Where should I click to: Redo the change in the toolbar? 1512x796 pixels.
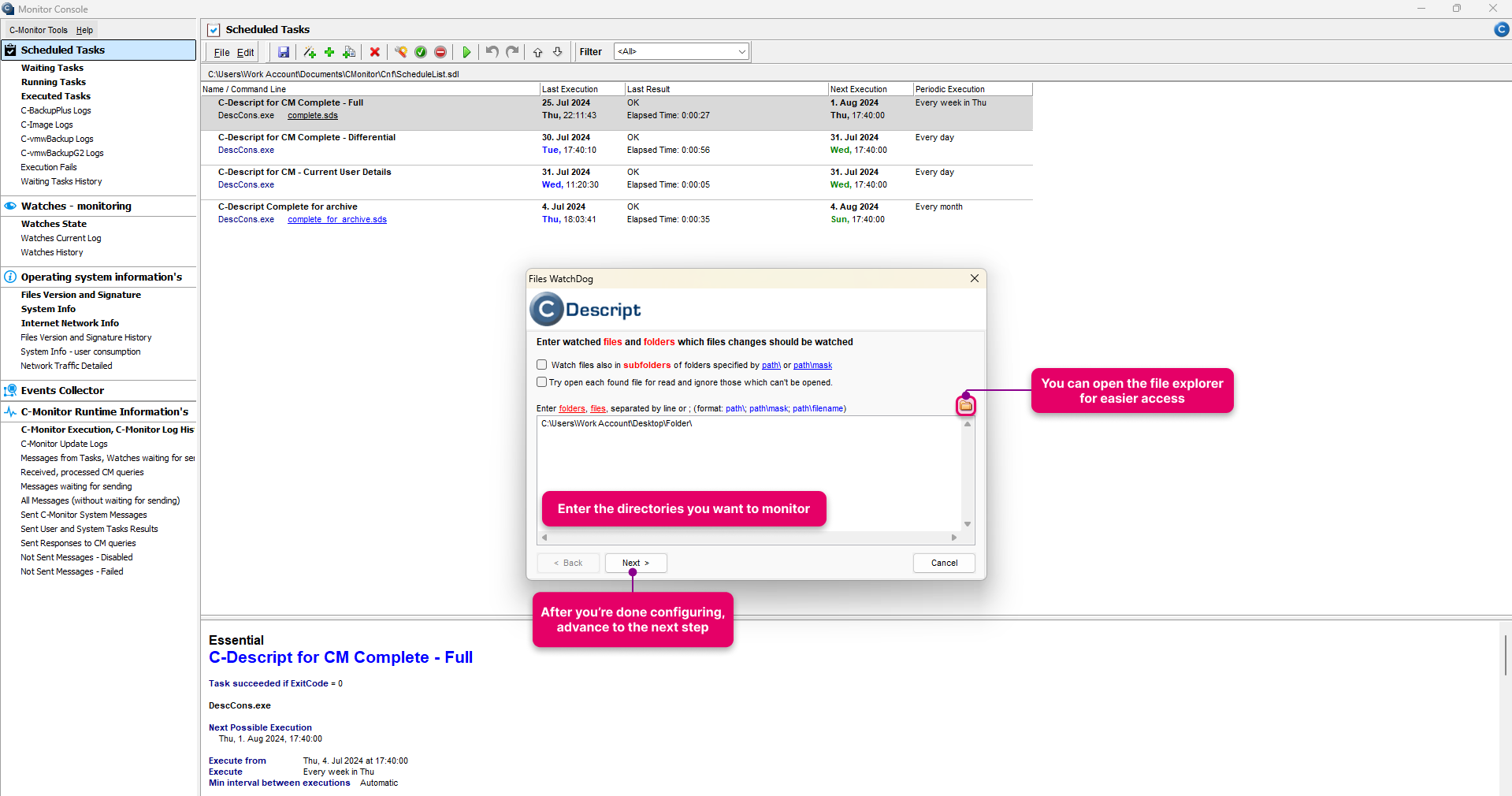tap(512, 52)
